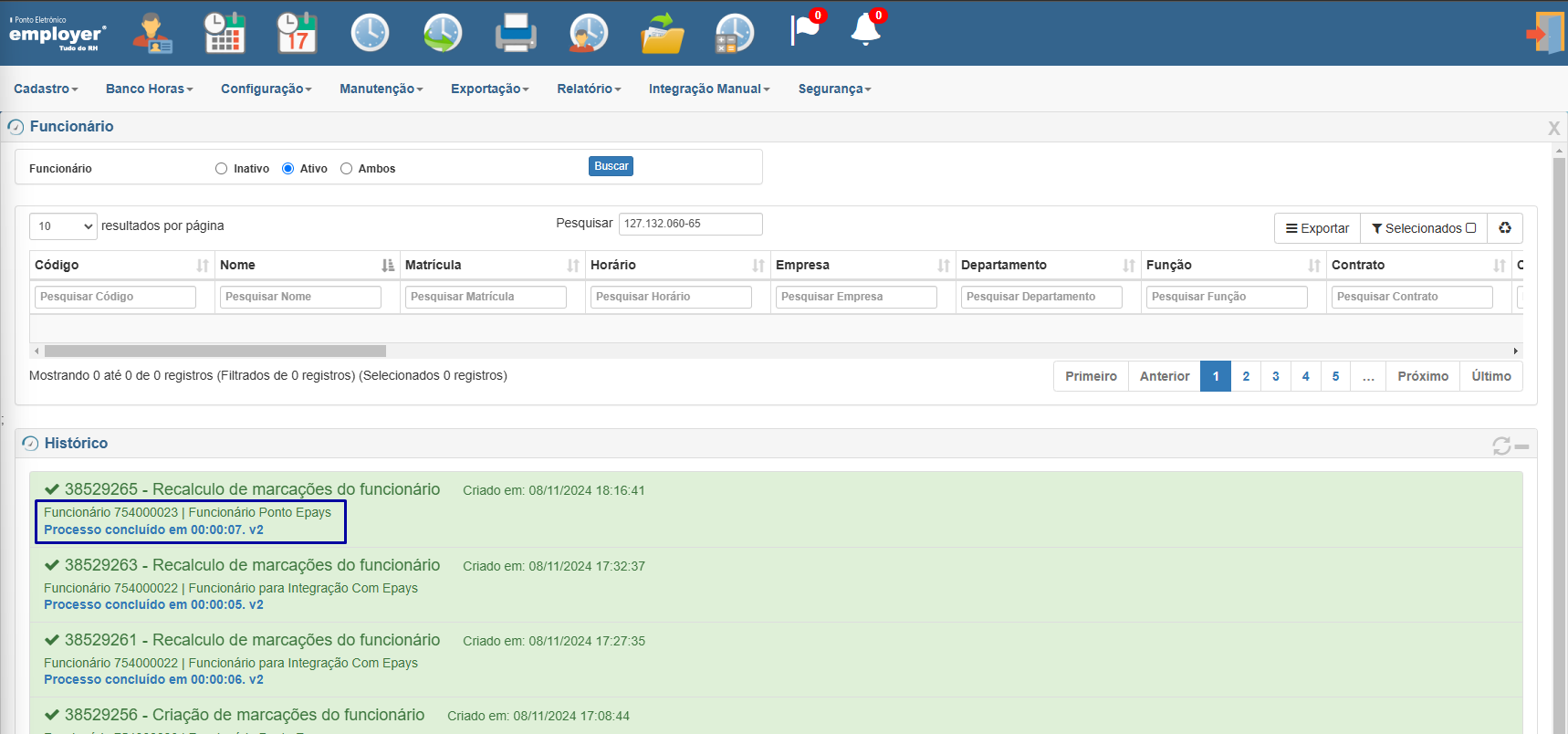Viewport: 1568px width, 734px height.
Task: Click the clock with calendar grid icon
Action: pyautogui.click(x=225, y=34)
